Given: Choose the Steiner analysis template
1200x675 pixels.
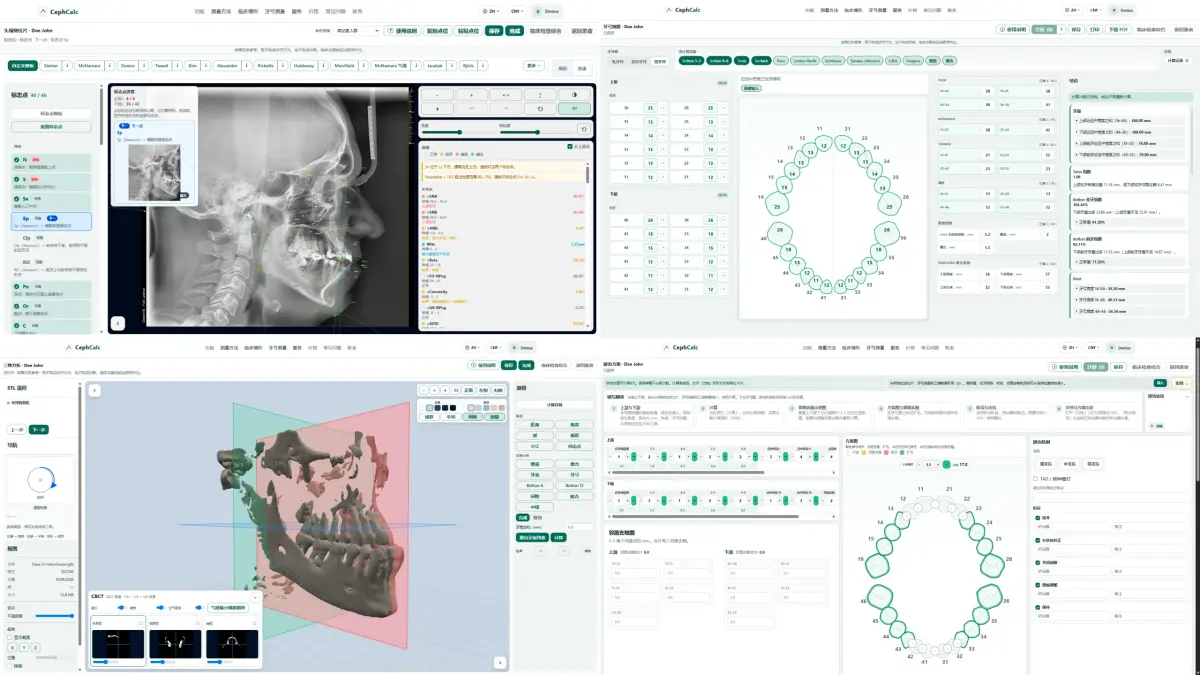Looking at the screenshot, I should 51,65.
